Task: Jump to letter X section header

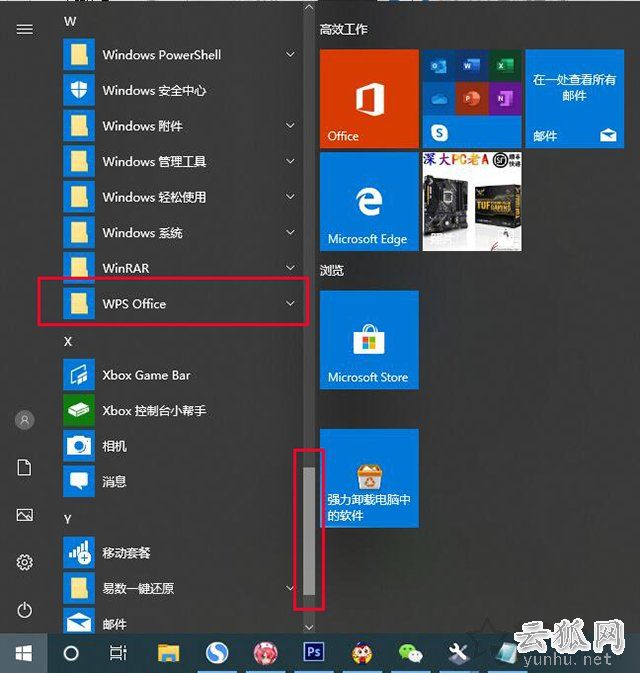Action: [x=68, y=341]
